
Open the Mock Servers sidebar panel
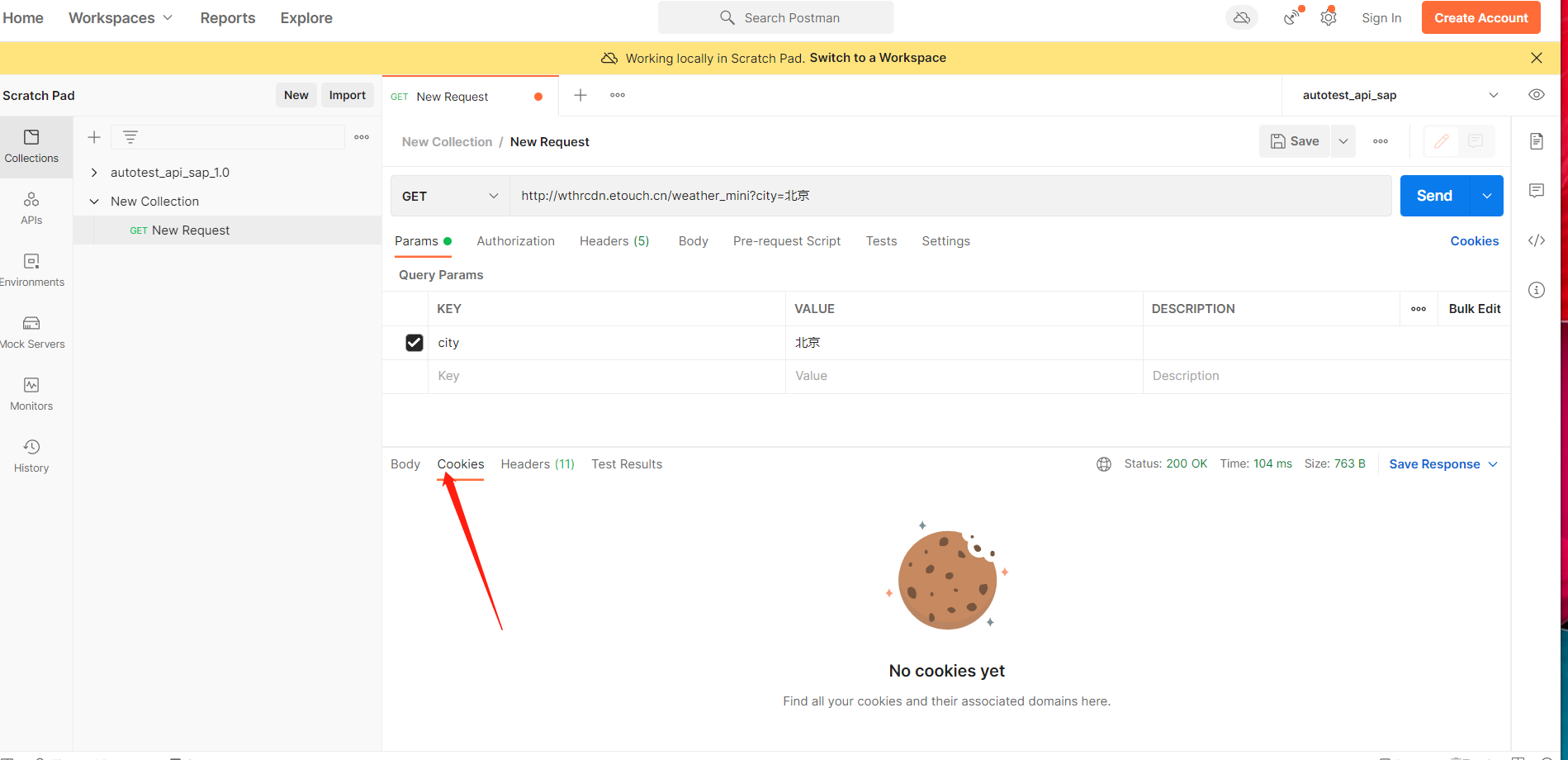coord(31,332)
